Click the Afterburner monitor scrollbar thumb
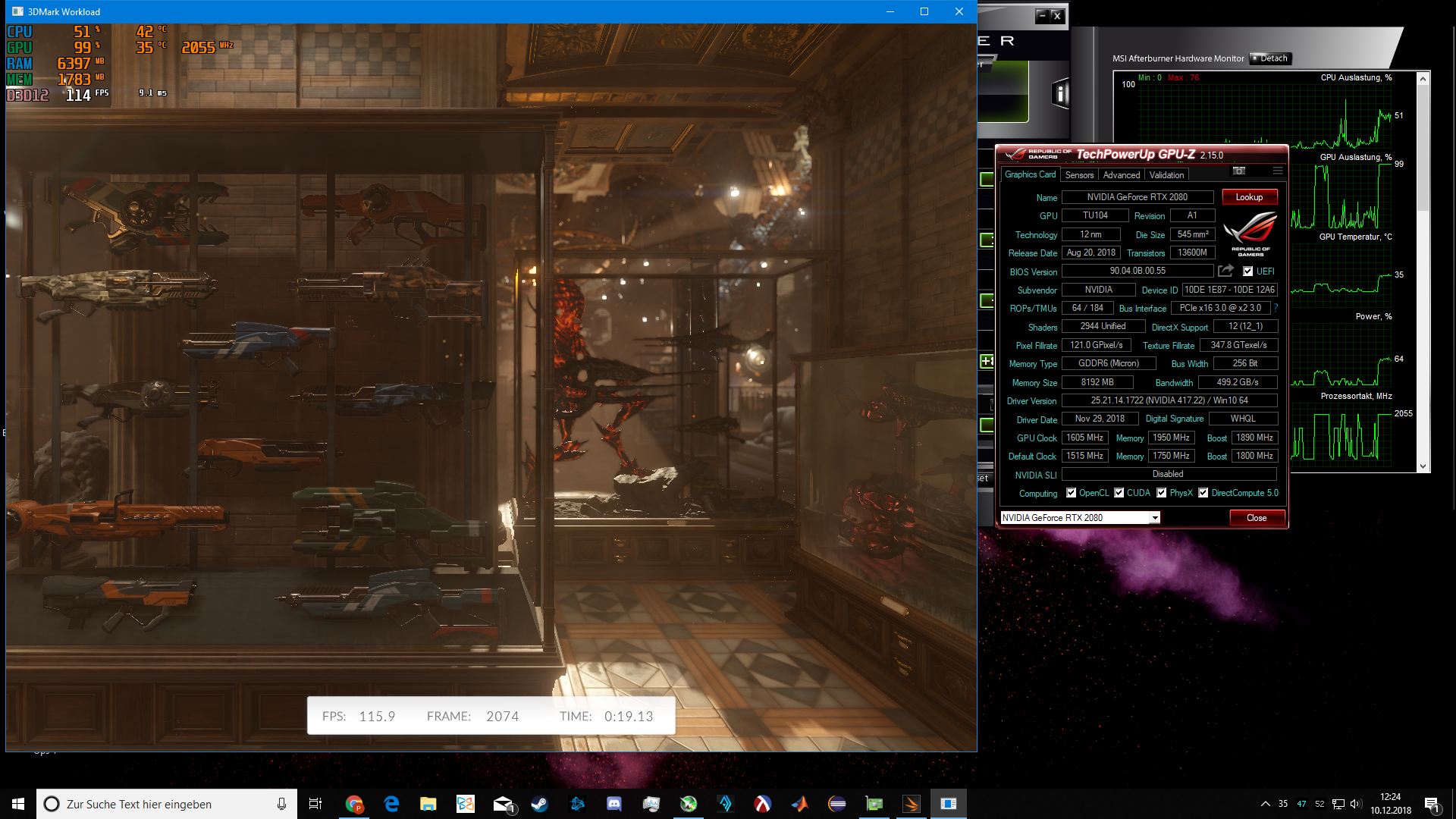The image size is (1456, 819). click(1423, 148)
